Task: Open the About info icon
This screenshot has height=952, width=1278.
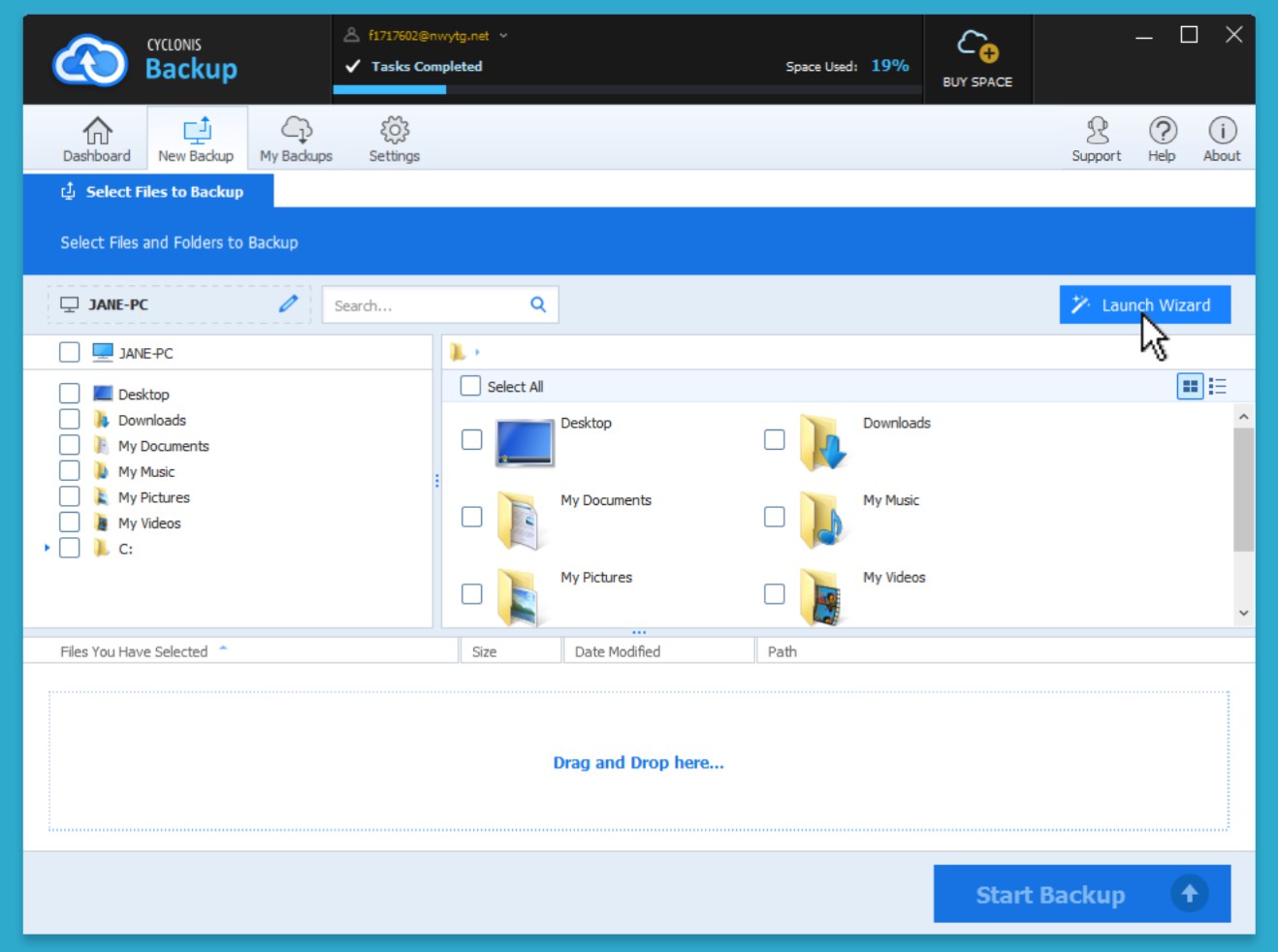Action: click(1222, 131)
